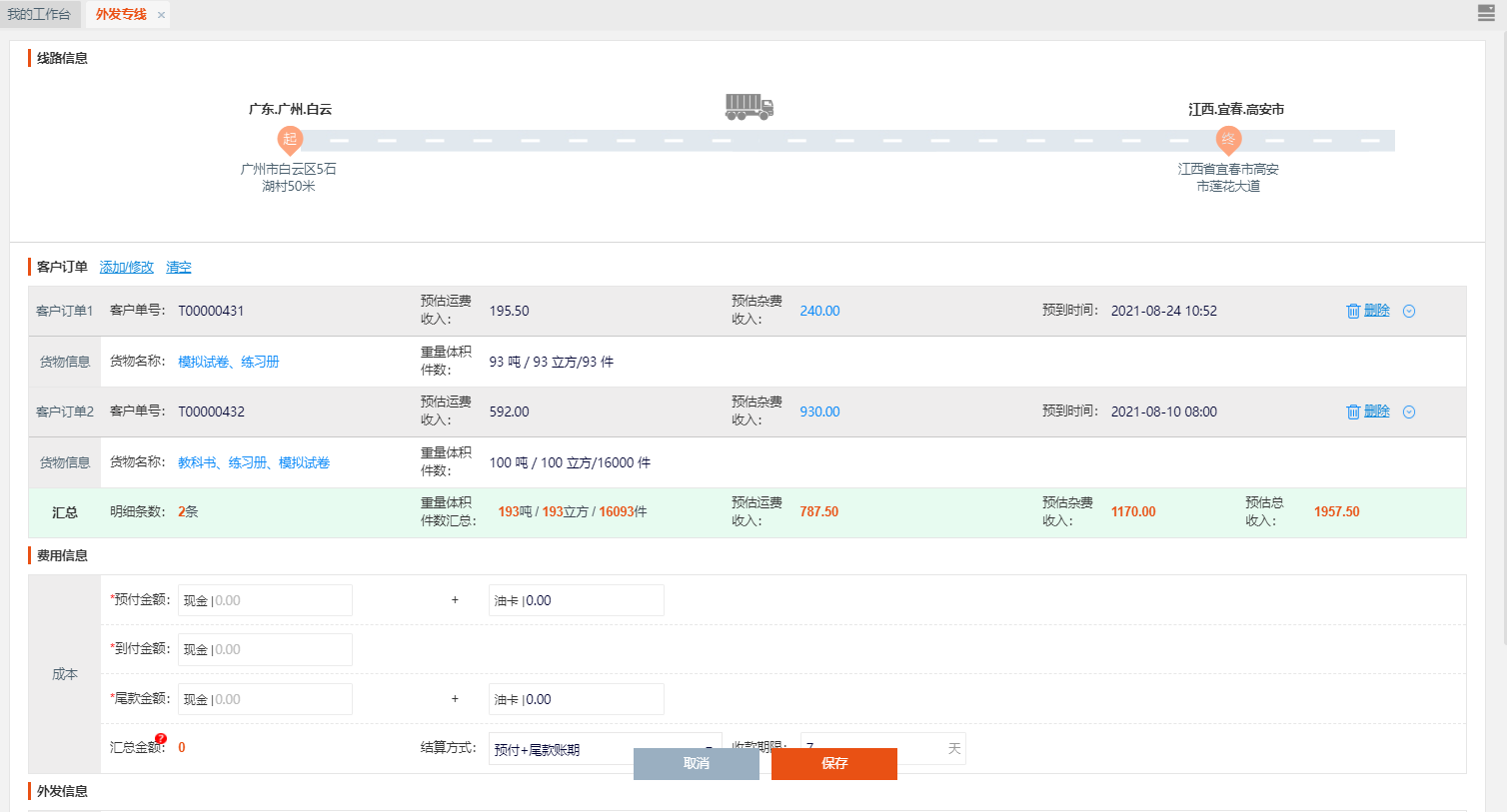Click the 930.00 estimated misc fee link
This screenshot has height=812, width=1507.
pyautogui.click(x=819, y=411)
